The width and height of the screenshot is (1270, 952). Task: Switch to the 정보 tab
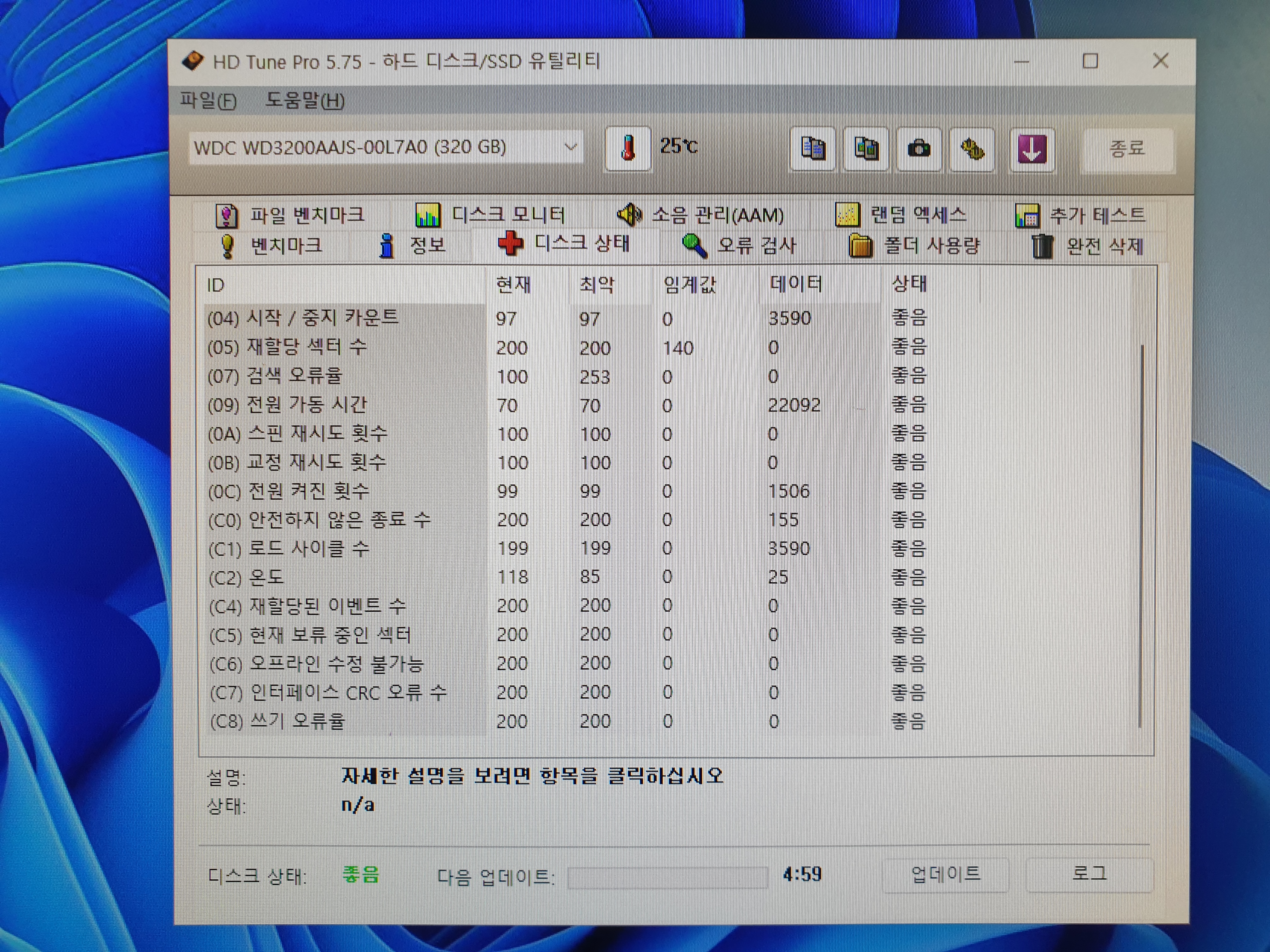412,246
